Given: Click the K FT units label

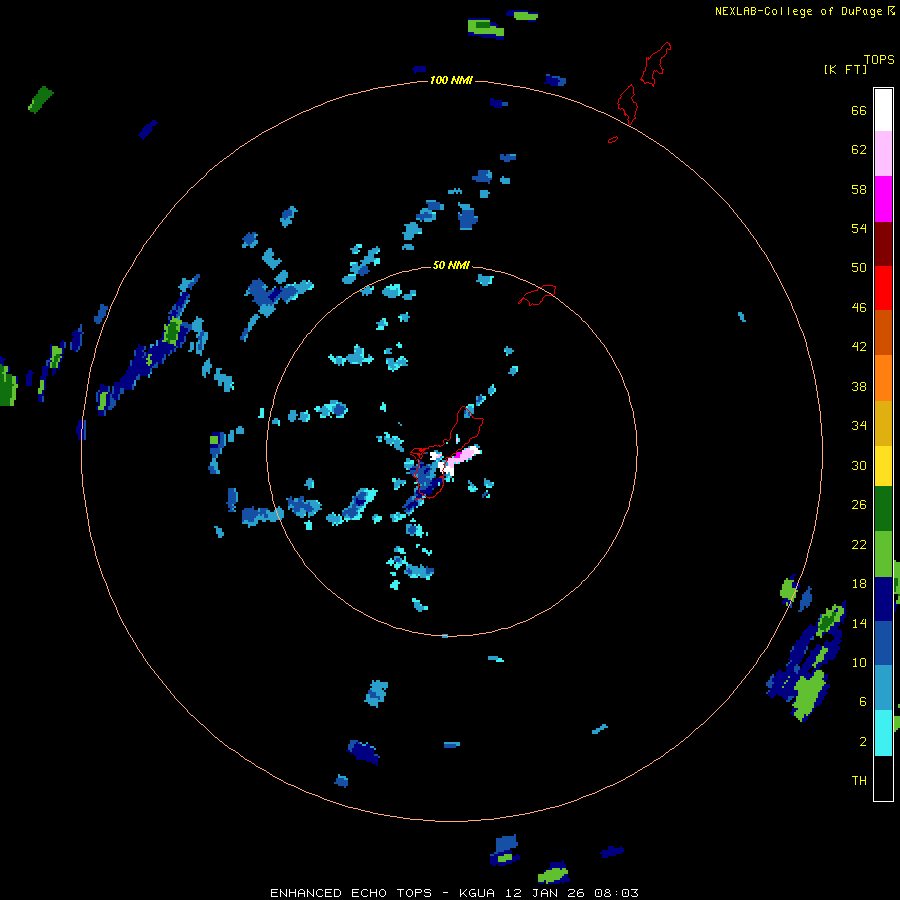Looking at the screenshot, I should click(845, 70).
